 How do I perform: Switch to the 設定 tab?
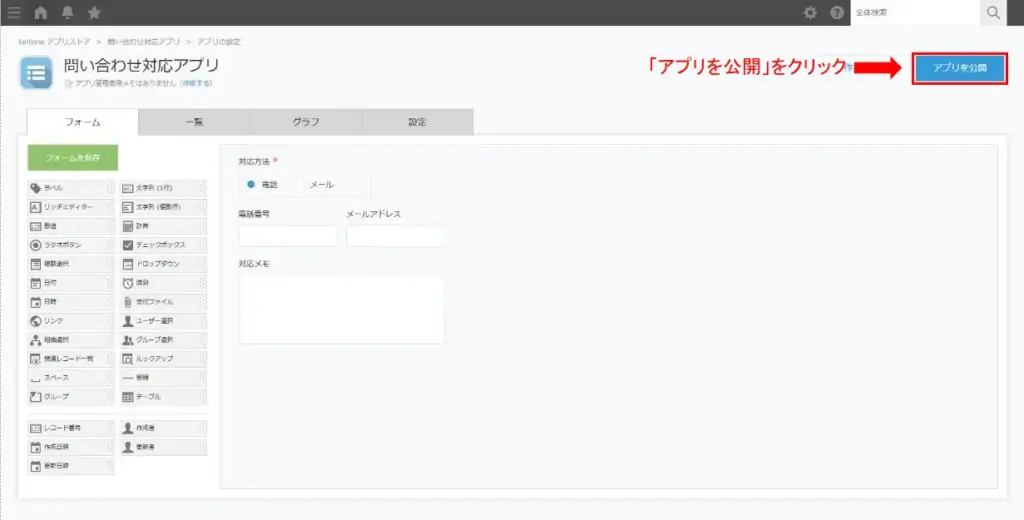click(x=417, y=122)
